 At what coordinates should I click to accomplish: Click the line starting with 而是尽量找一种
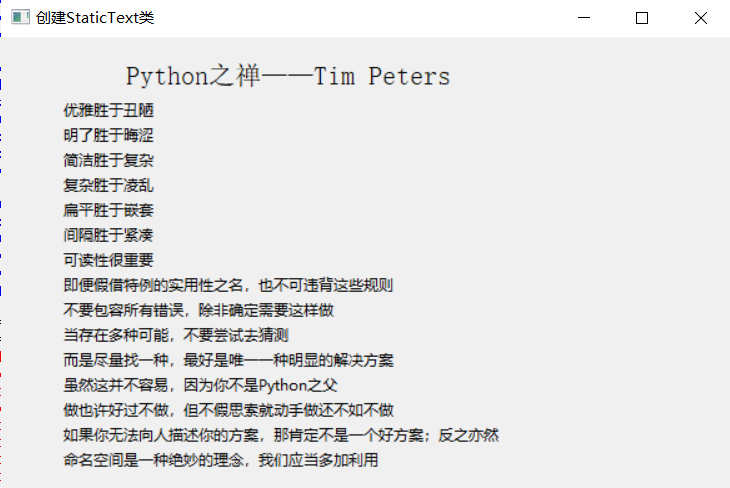pos(228,360)
